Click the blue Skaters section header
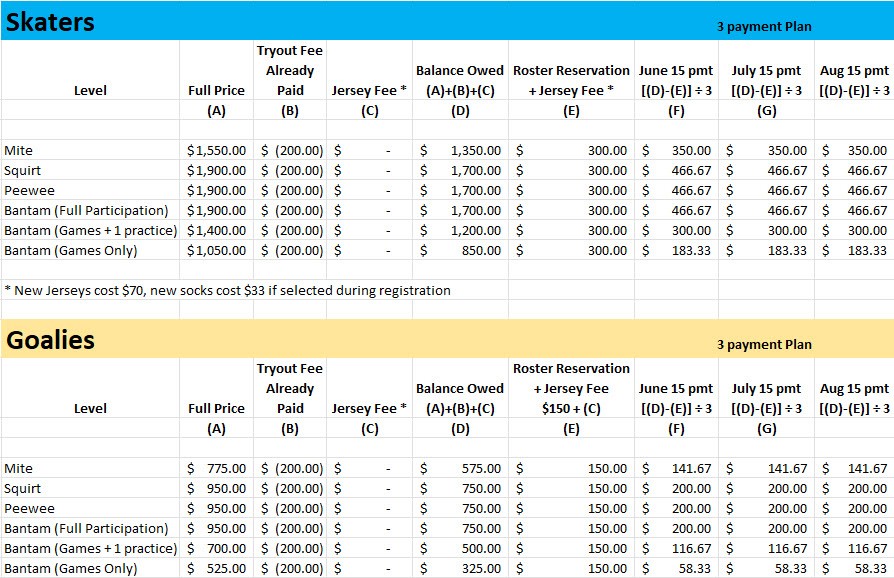 50,22
